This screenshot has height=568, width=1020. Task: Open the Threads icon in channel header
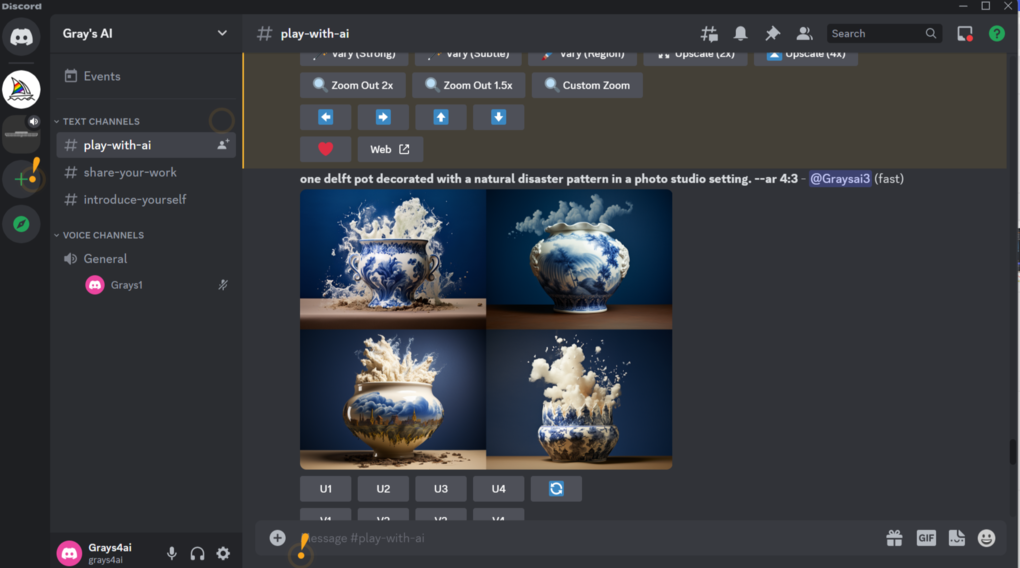coord(709,33)
